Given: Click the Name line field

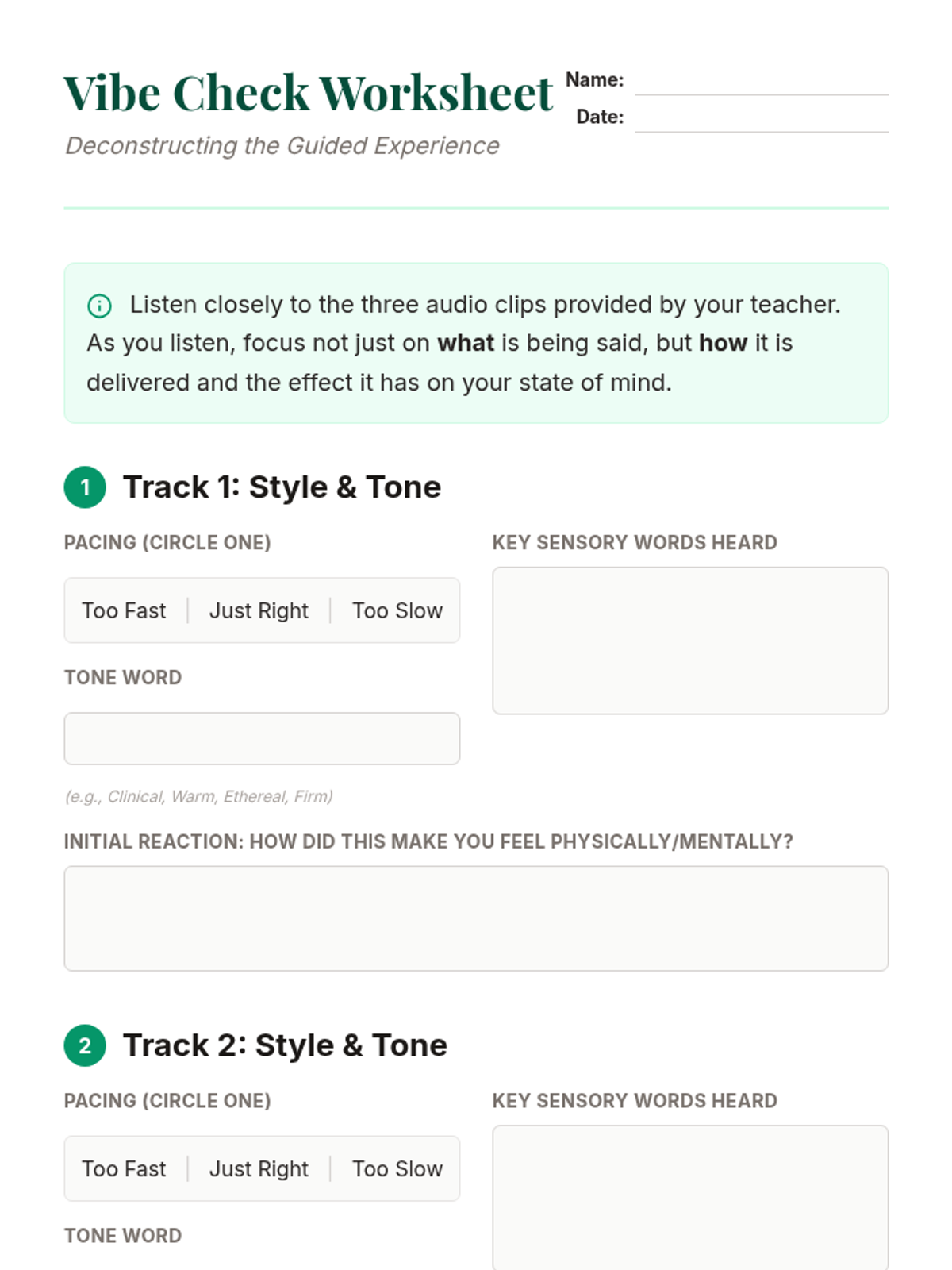Looking at the screenshot, I should [x=761, y=83].
